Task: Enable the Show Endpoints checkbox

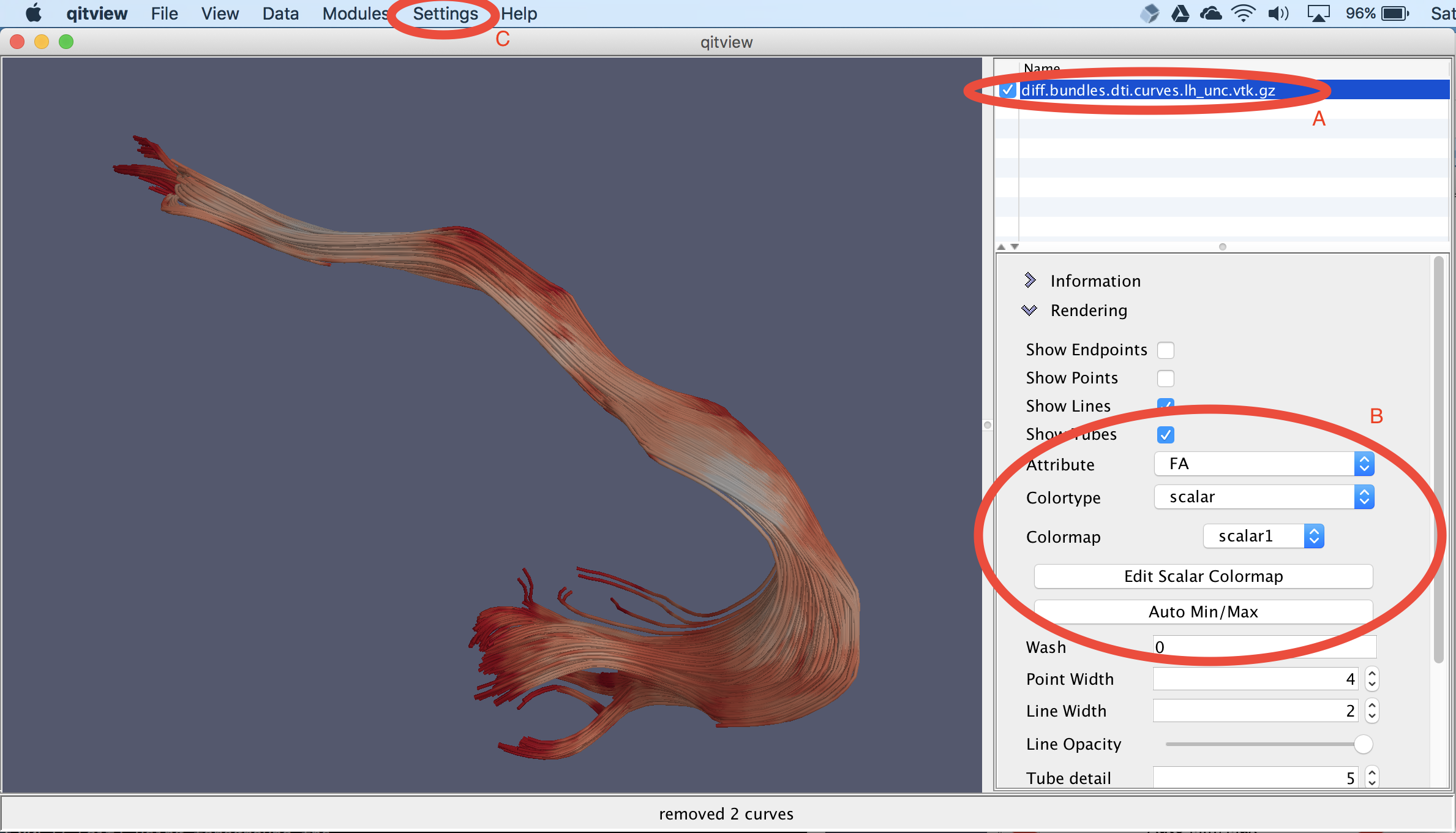Action: [x=1165, y=350]
